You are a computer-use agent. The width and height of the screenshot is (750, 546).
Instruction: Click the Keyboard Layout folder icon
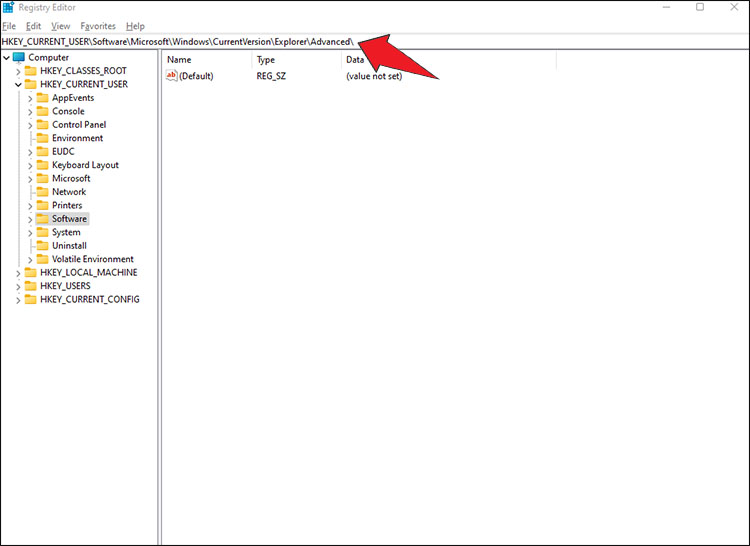click(43, 164)
